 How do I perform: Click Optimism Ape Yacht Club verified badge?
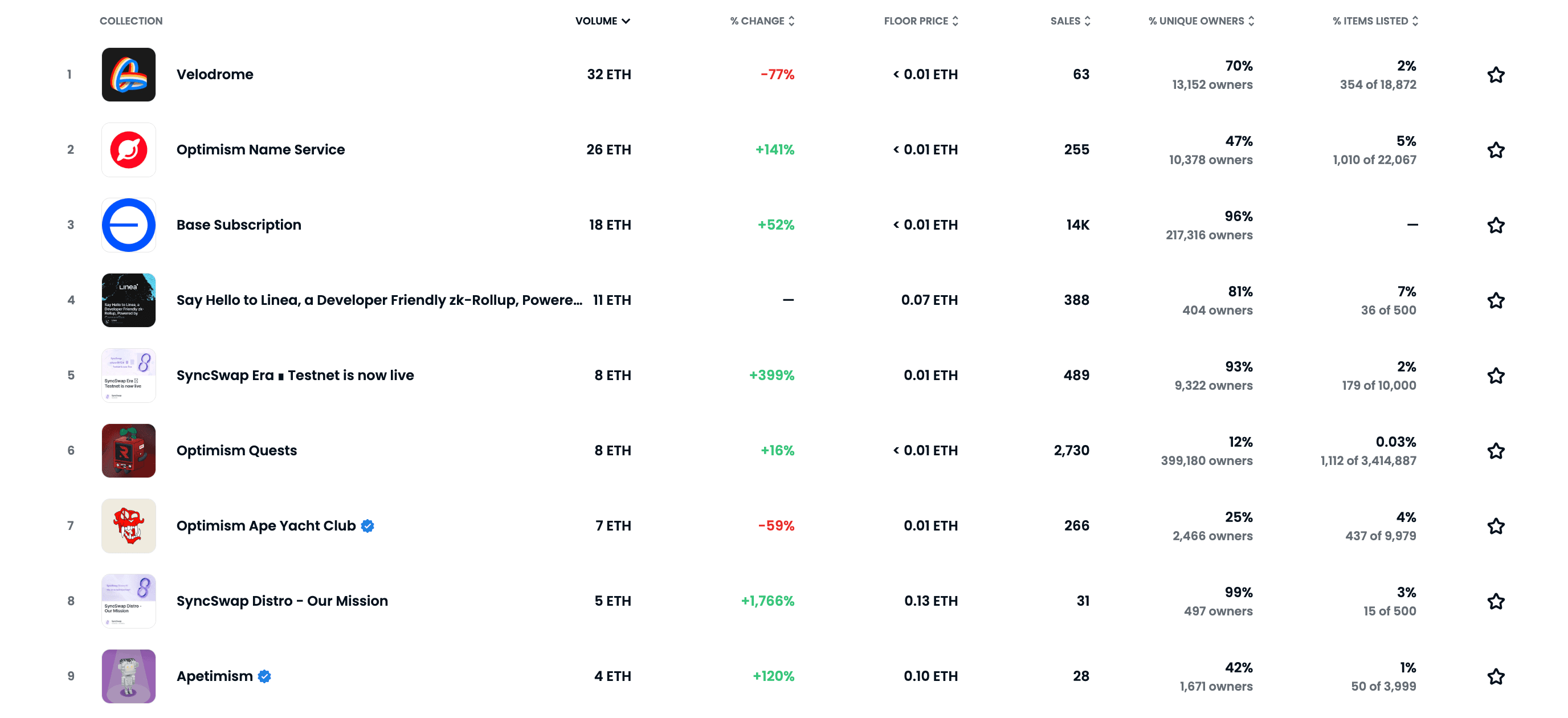point(367,525)
